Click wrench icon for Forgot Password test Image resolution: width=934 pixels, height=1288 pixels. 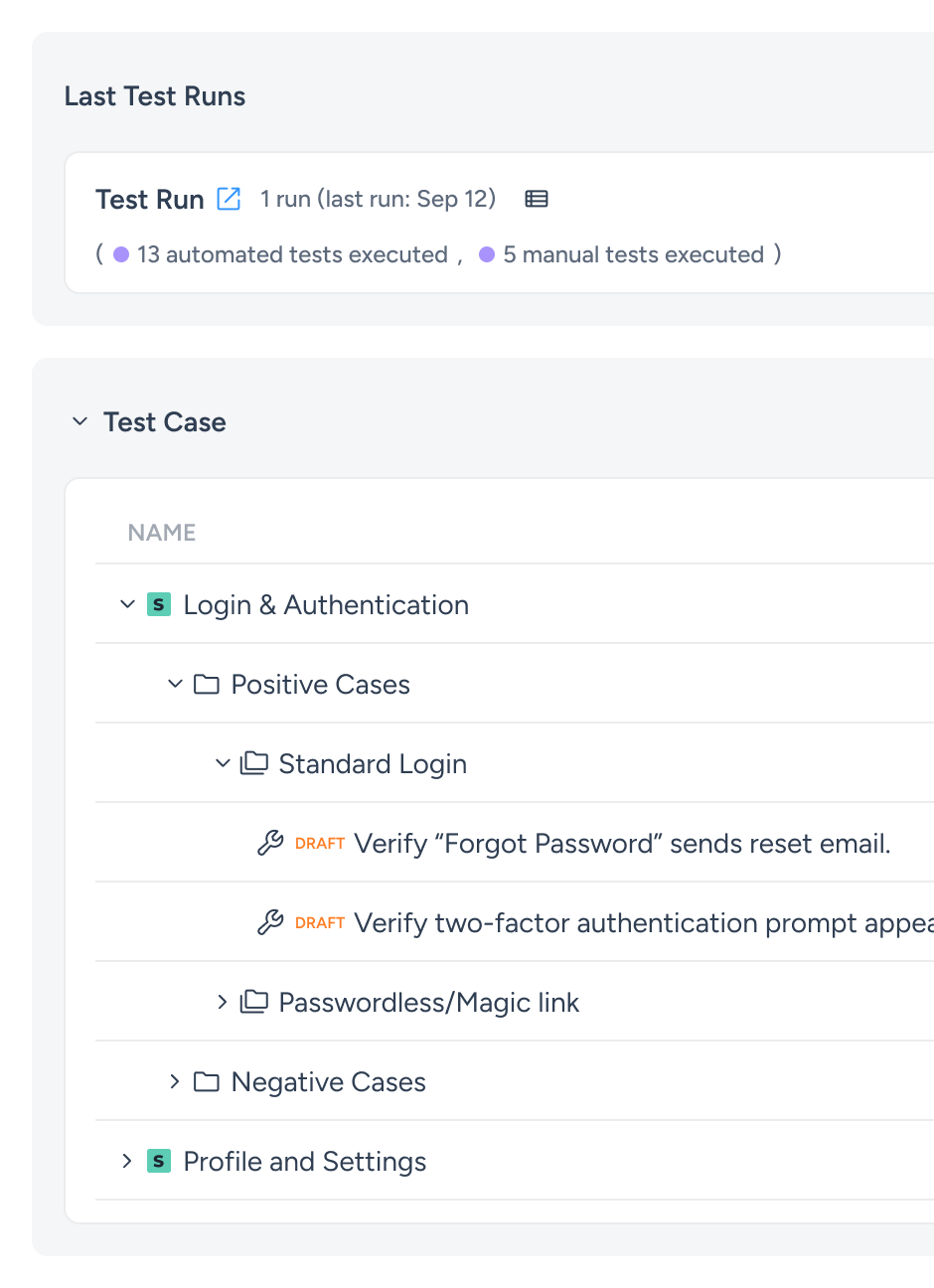coord(270,843)
